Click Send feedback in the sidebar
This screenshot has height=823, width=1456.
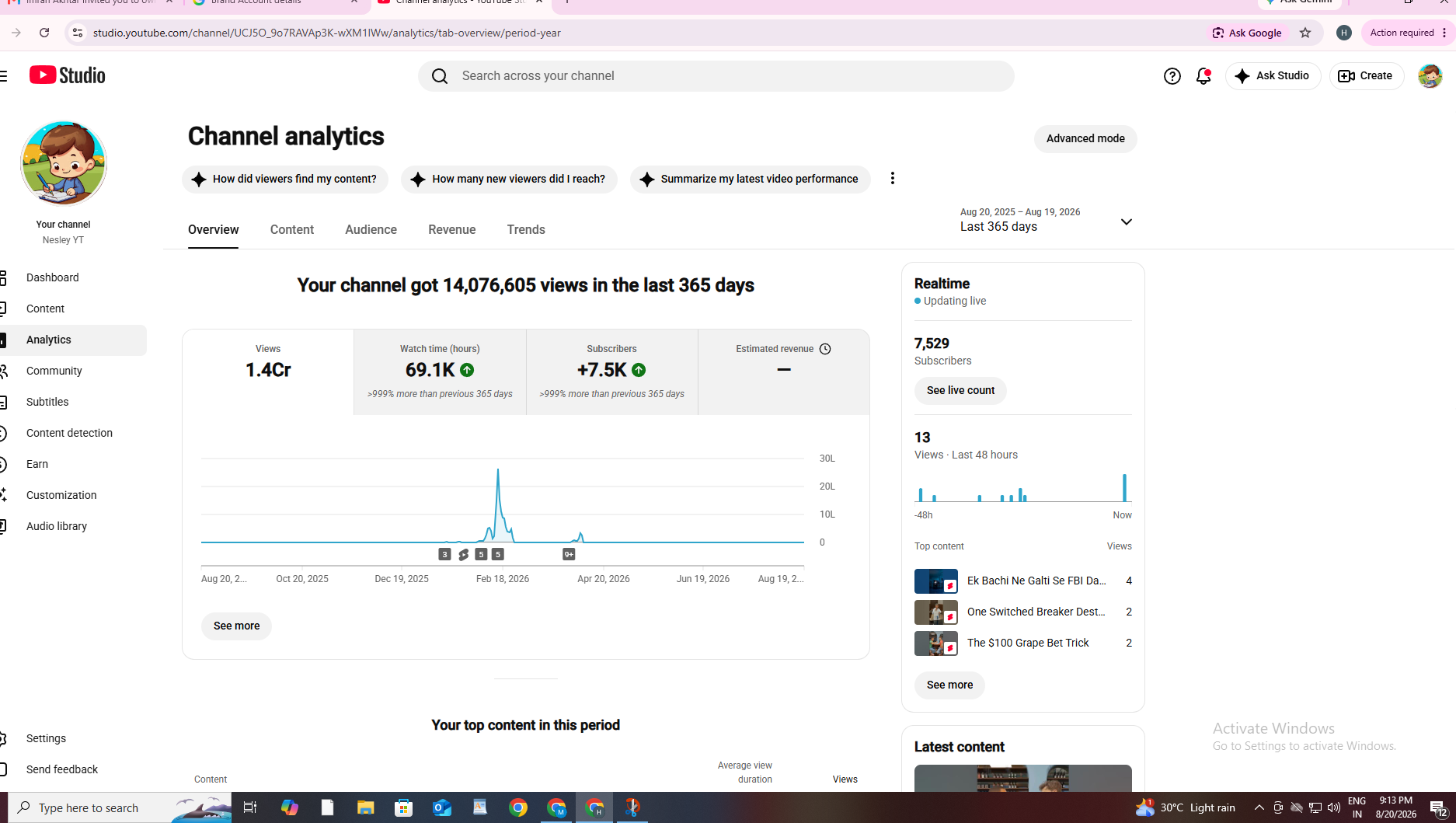(x=73, y=769)
